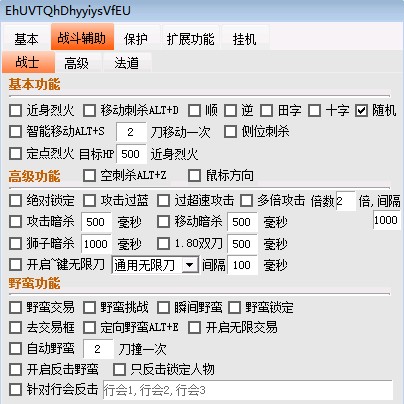Viewport: 404px width, 404px height.
Task: Tick the 野蛮交易 checkbox
Action: click(x=15, y=307)
